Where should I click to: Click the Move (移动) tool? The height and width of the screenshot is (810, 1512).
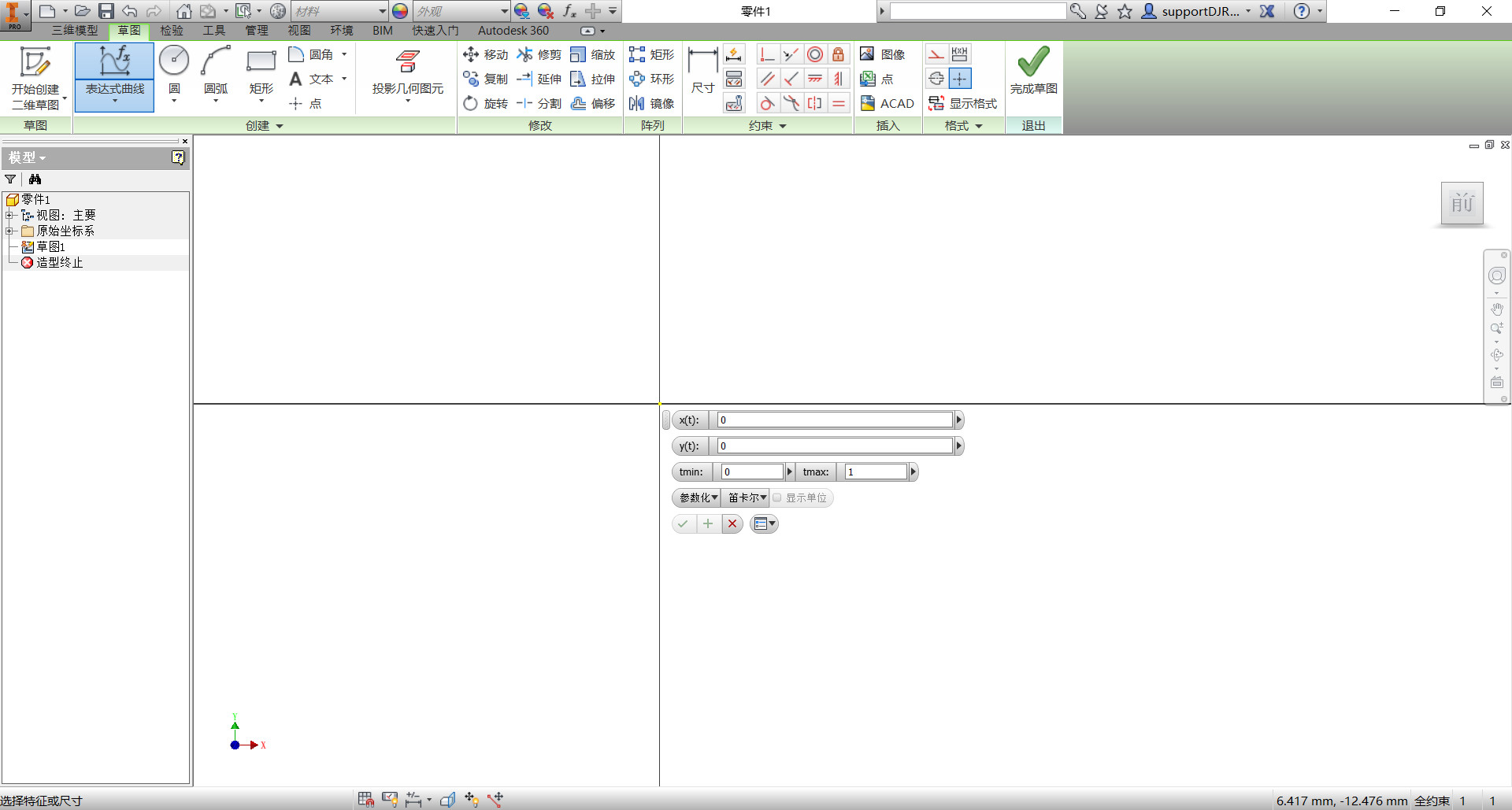pos(486,54)
